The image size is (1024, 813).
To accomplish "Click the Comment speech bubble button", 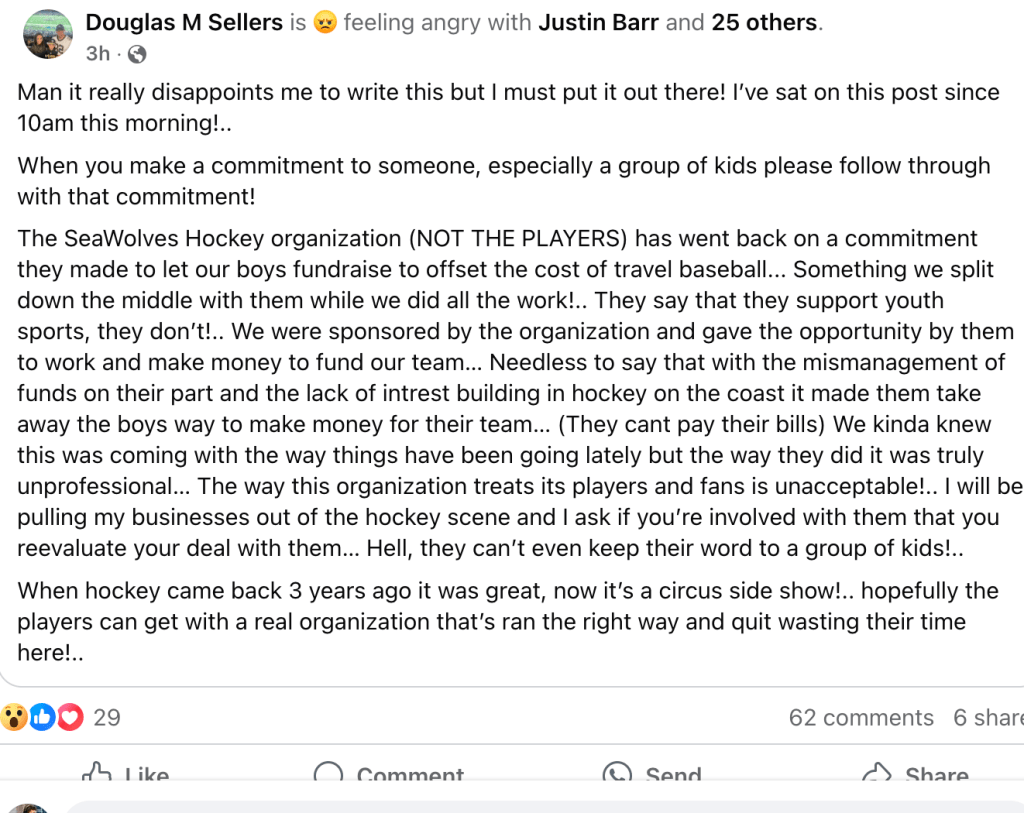I will pyautogui.click(x=389, y=775).
